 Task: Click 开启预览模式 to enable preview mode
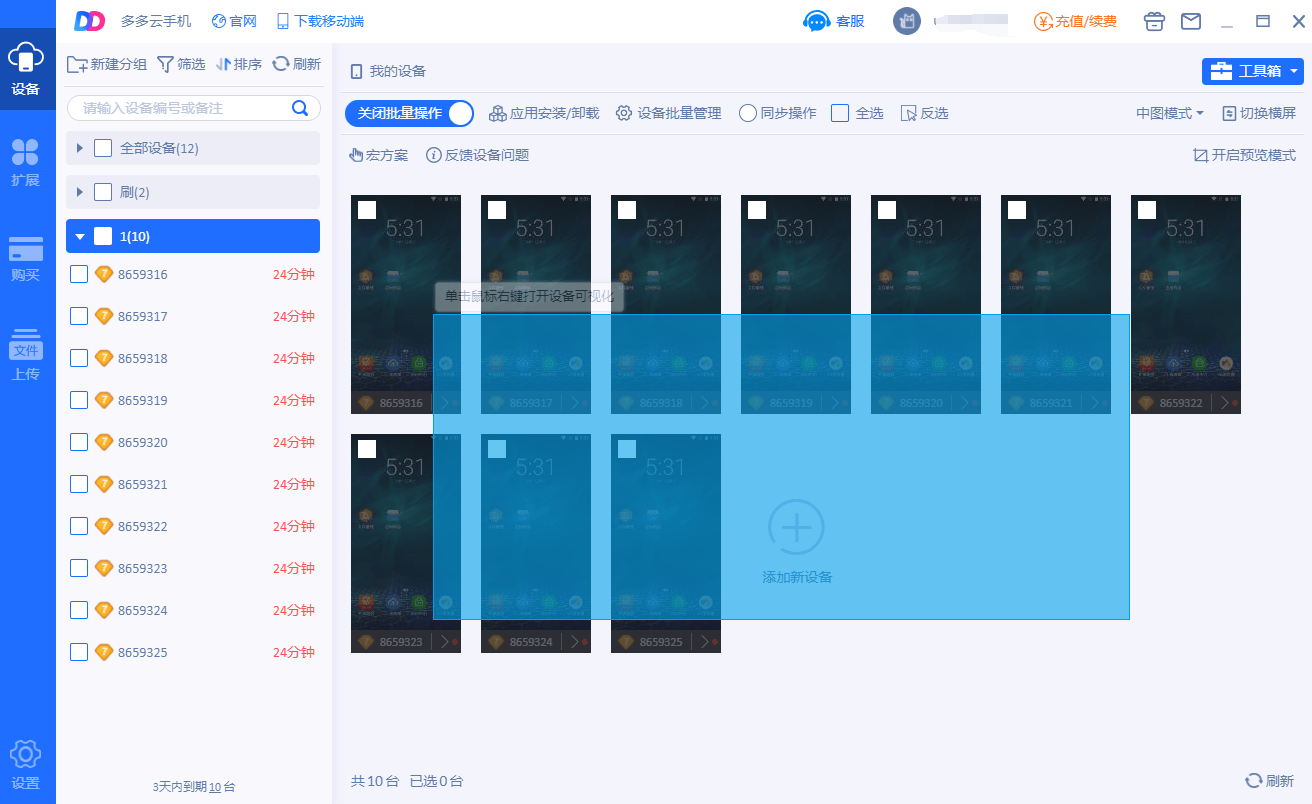[x=1244, y=155]
